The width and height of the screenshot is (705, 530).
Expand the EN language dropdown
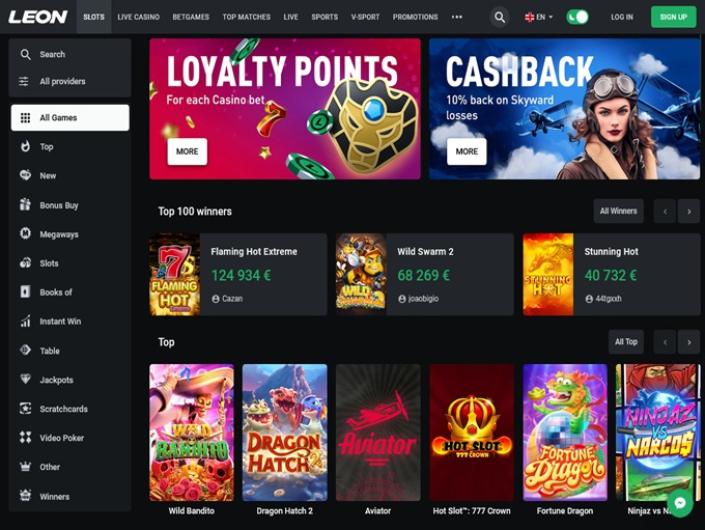coord(539,17)
